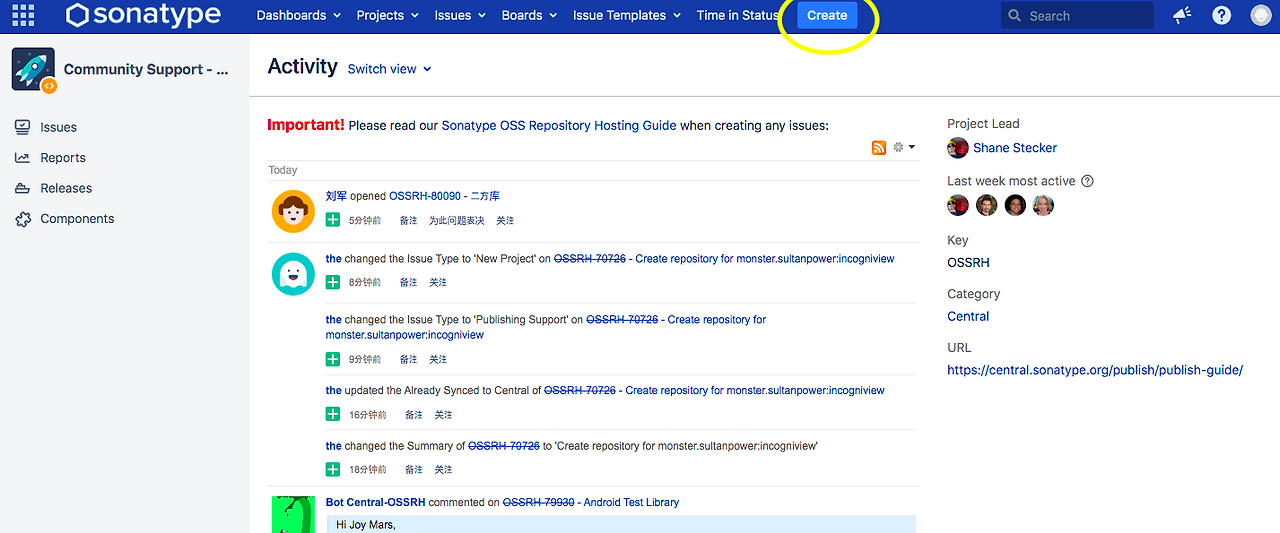Click the Community Support rocket project avatar
The height and width of the screenshot is (533, 1280).
33,69
